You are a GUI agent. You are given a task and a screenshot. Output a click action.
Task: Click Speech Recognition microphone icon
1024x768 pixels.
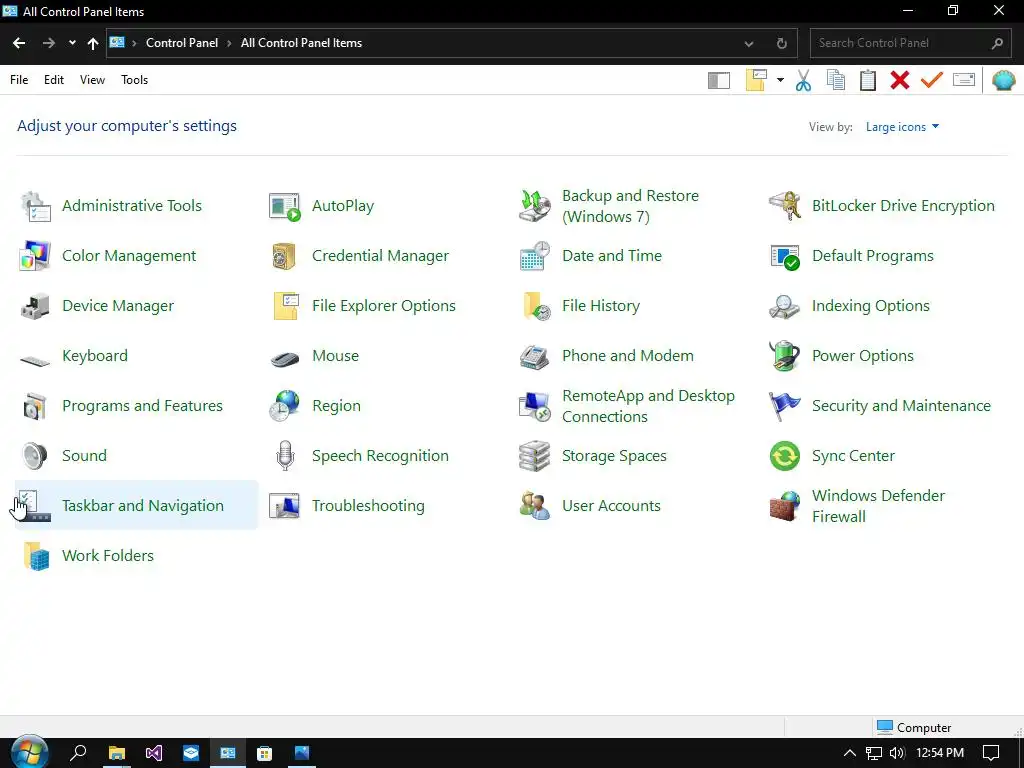[x=285, y=456]
